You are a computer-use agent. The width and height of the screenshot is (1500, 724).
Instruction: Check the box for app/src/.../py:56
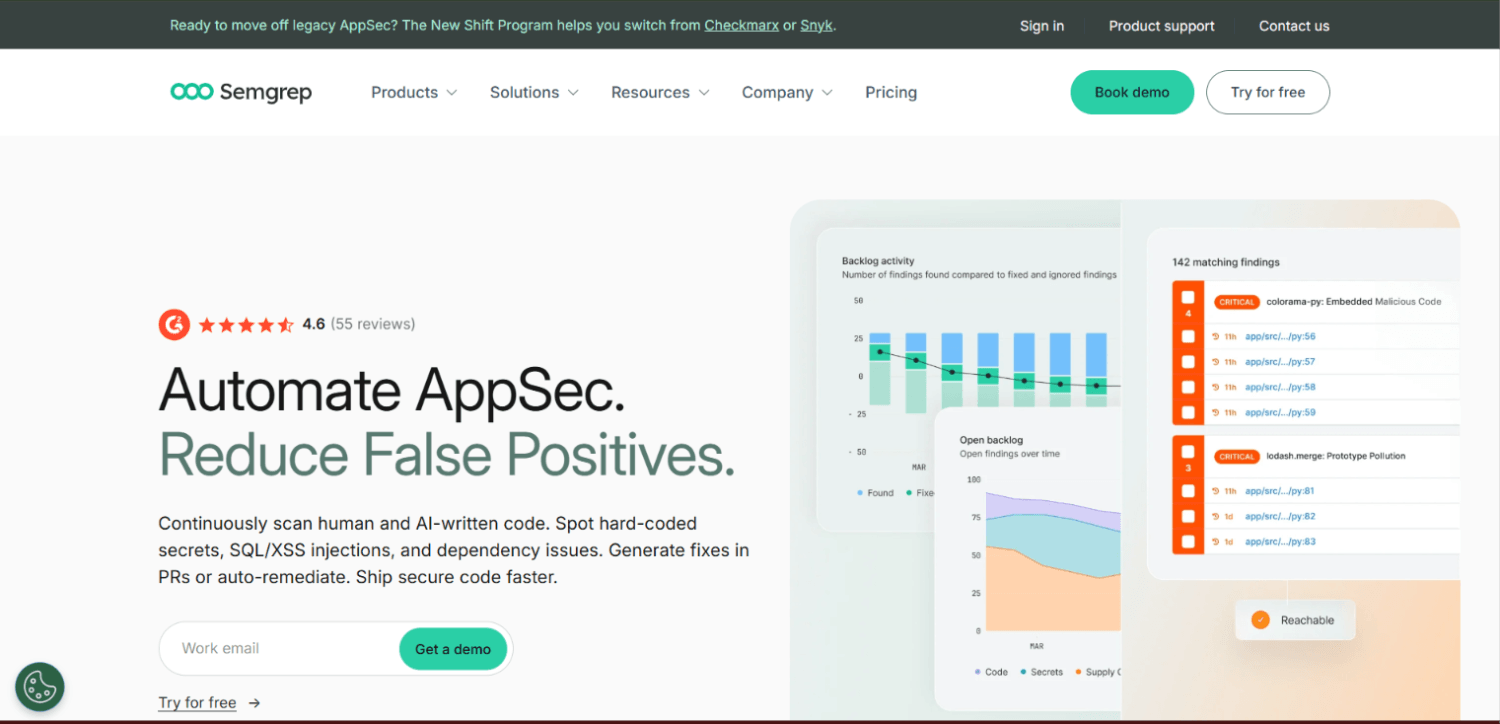(1188, 337)
